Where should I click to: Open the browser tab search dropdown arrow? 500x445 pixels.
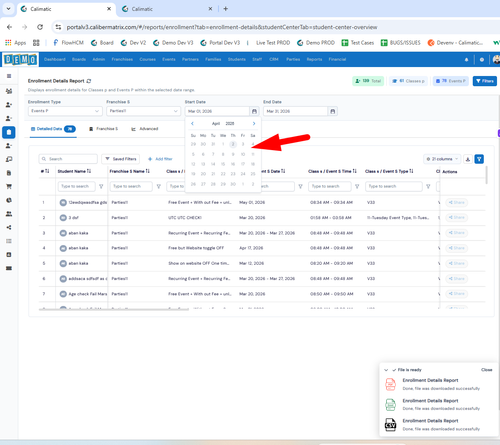(x=8, y=9)
